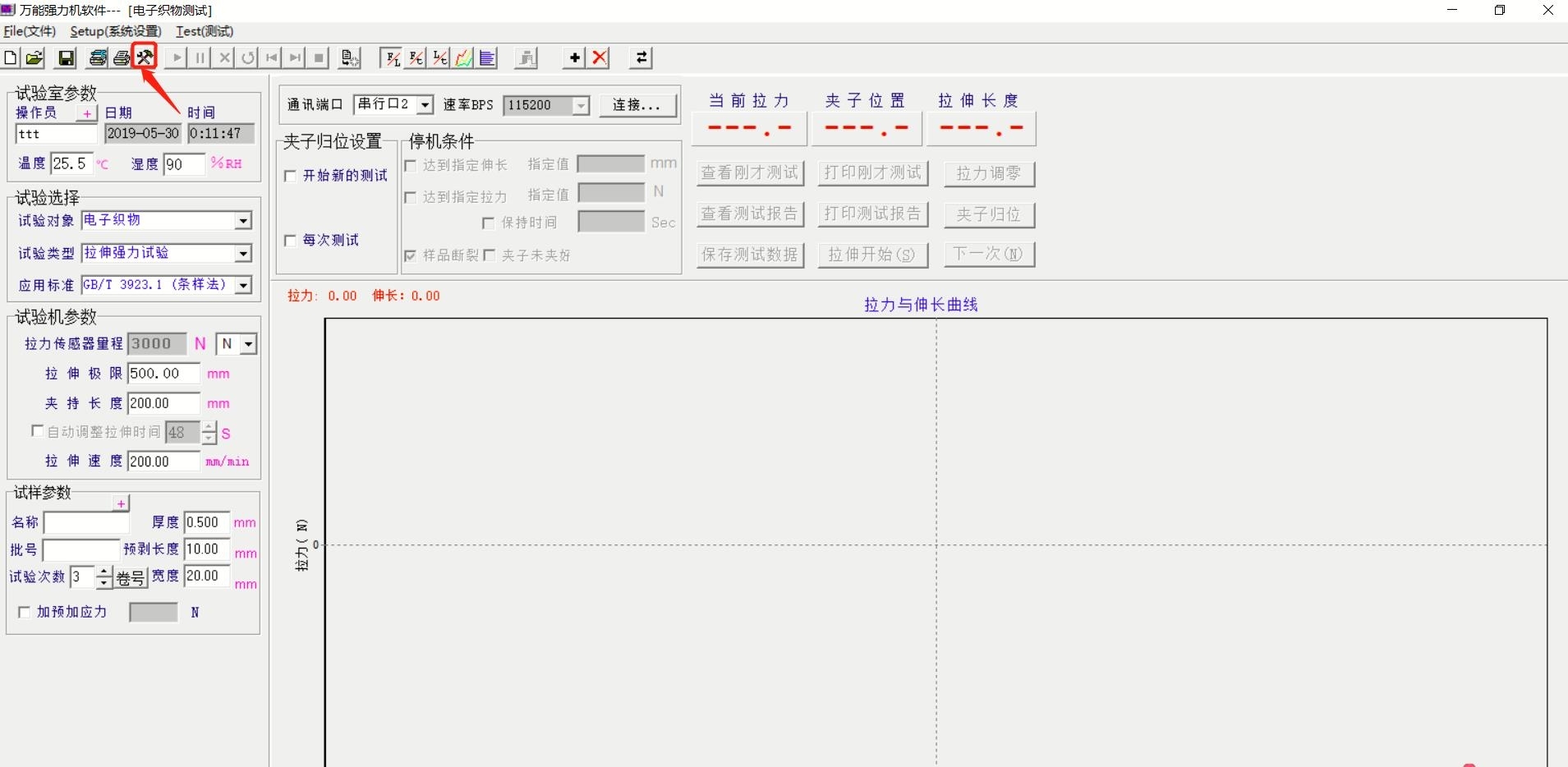Enable the 开始新的测试 checkbox

290,176
